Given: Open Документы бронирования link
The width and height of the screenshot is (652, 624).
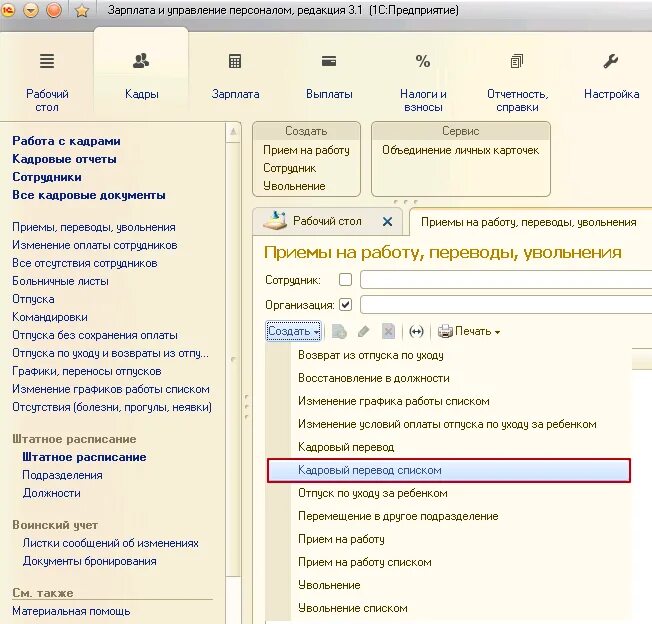Looking at the screenshot, I should point(89,561).
